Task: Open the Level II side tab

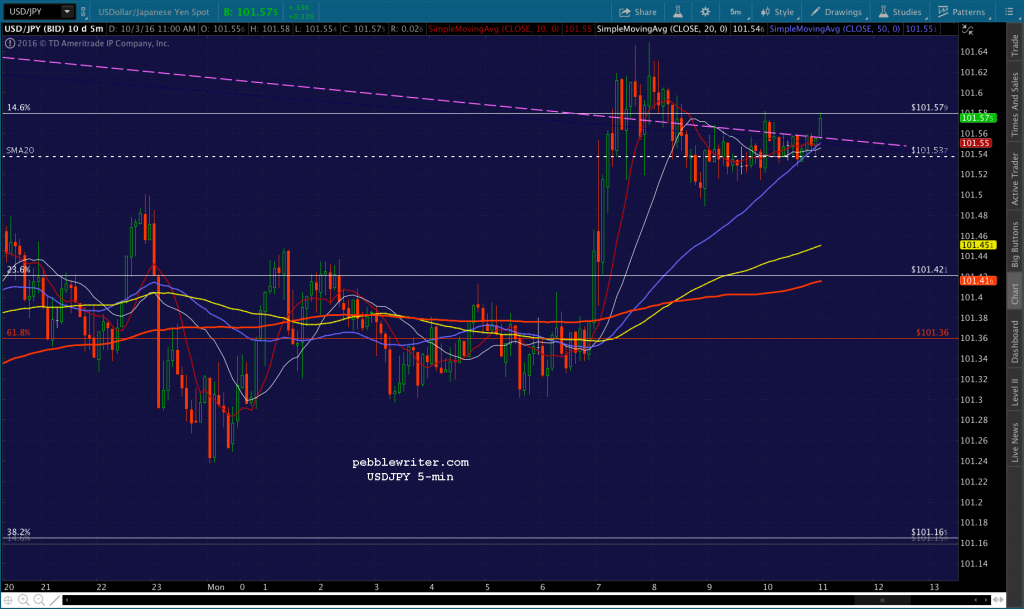Action: pyautogui.click(x=1015, y=392)
